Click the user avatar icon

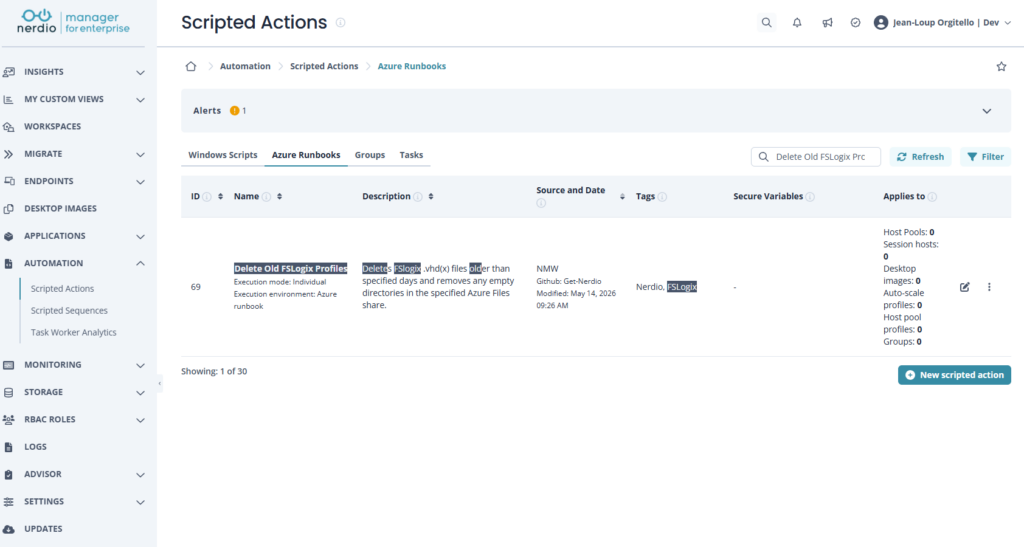point(880,22)
